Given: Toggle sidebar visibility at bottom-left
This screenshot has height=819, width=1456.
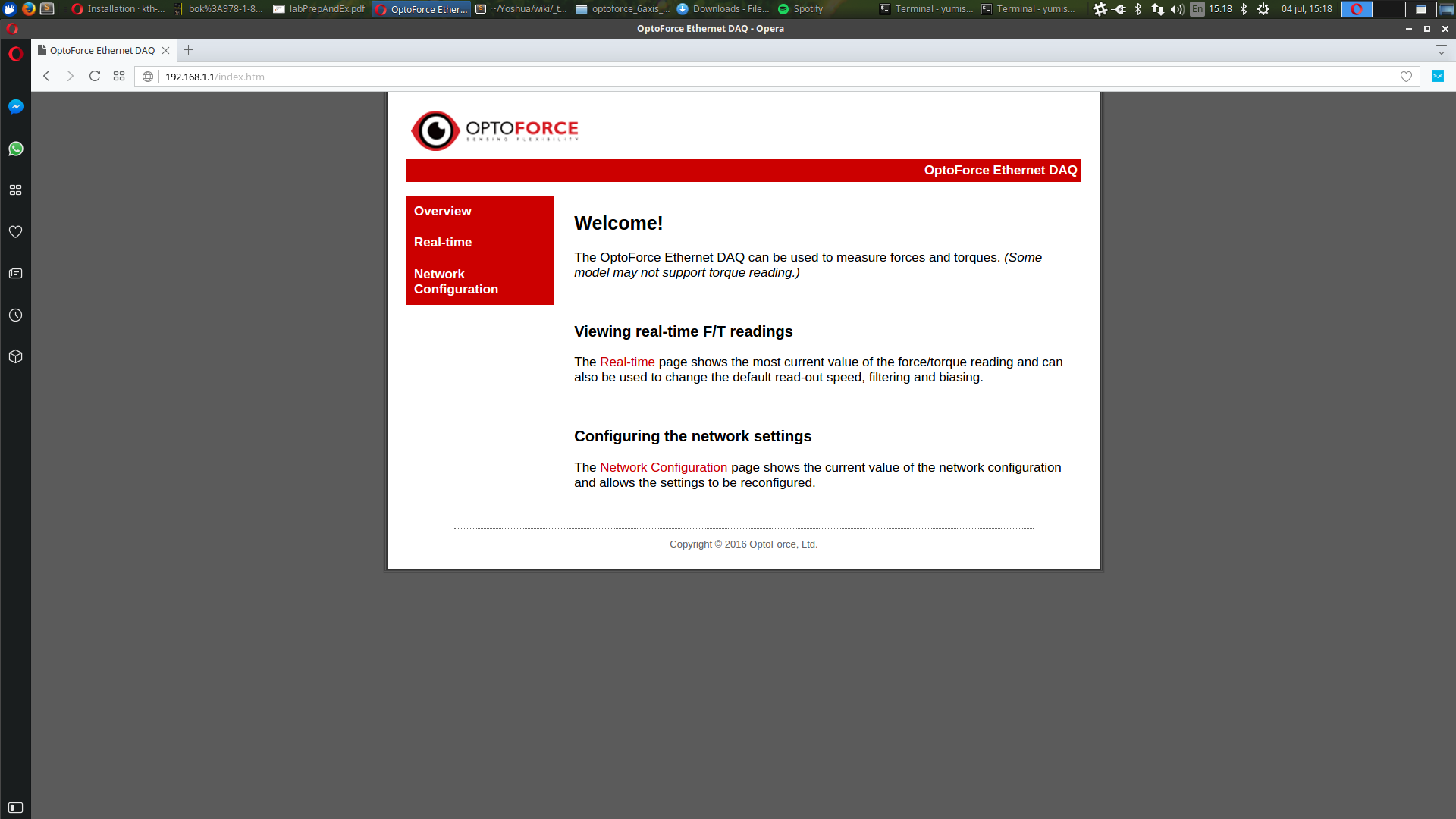Looking at the screenshot, I should (15, 808).
